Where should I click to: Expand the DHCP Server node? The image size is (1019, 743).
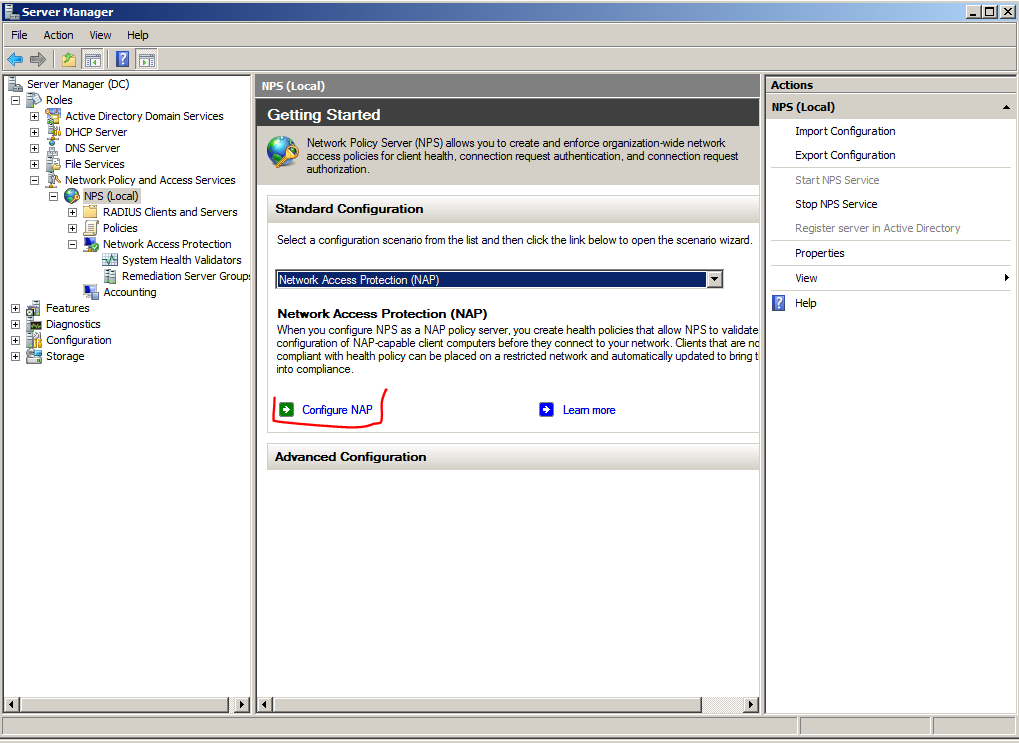pyautogui.click(x=34, y=132)
